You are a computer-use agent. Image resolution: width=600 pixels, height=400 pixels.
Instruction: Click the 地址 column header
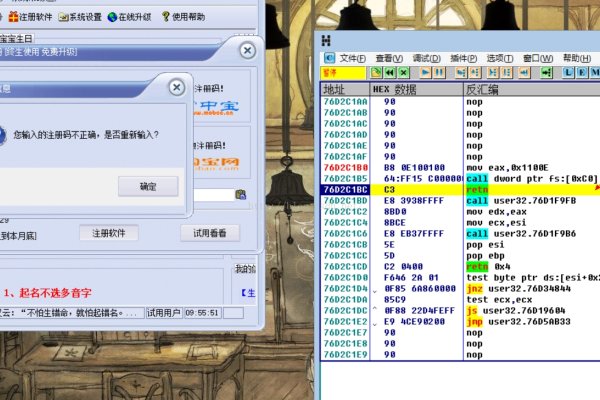click(345, 90)
